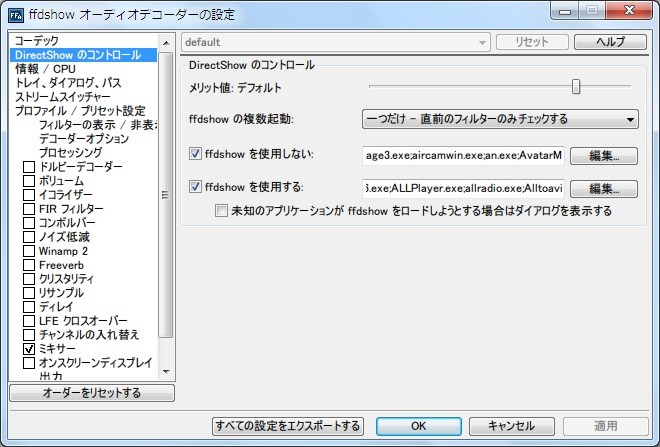This screenshot has width=660, height=447.
Task: Select フィルターの表示 / 非表示 tree item
Action: [97, 125]
